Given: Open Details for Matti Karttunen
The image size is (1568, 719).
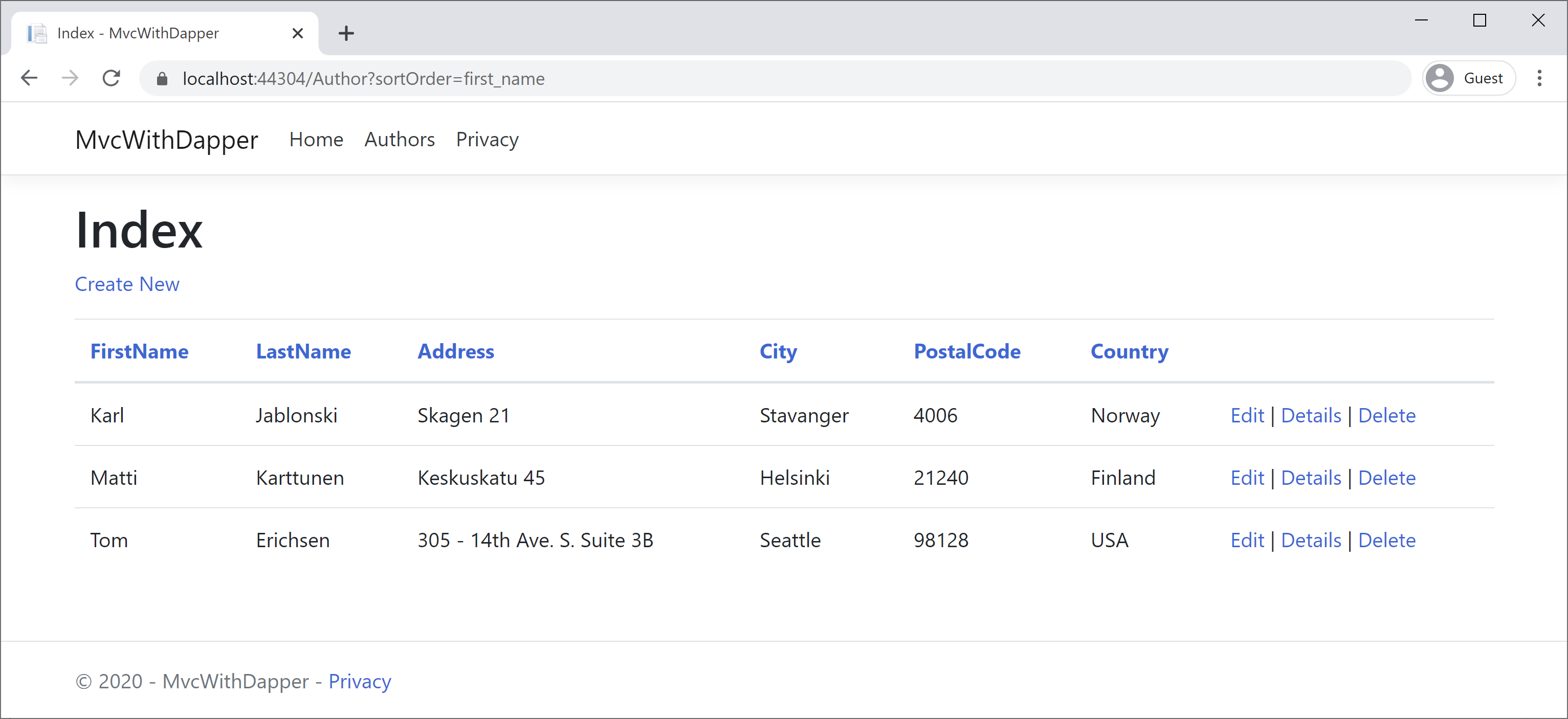Looking at the screenshot, I should click(x=1311, y=478).
